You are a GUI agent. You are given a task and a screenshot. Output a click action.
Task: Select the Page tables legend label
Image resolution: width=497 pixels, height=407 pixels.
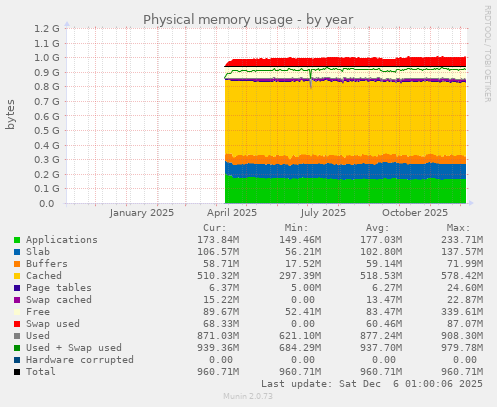coord(59,288)
